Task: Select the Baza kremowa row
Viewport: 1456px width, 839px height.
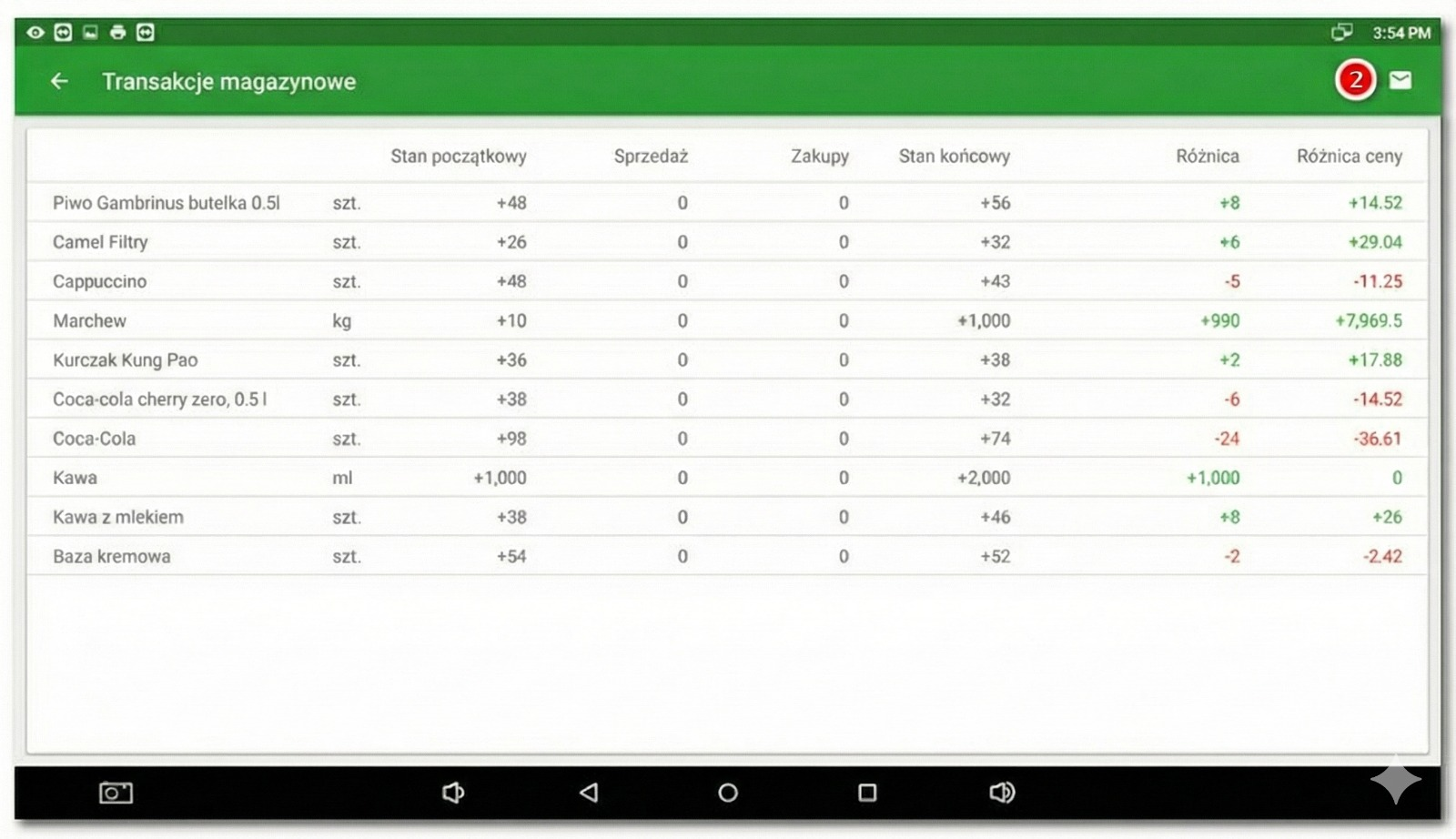Action: [x=111, y=556]
